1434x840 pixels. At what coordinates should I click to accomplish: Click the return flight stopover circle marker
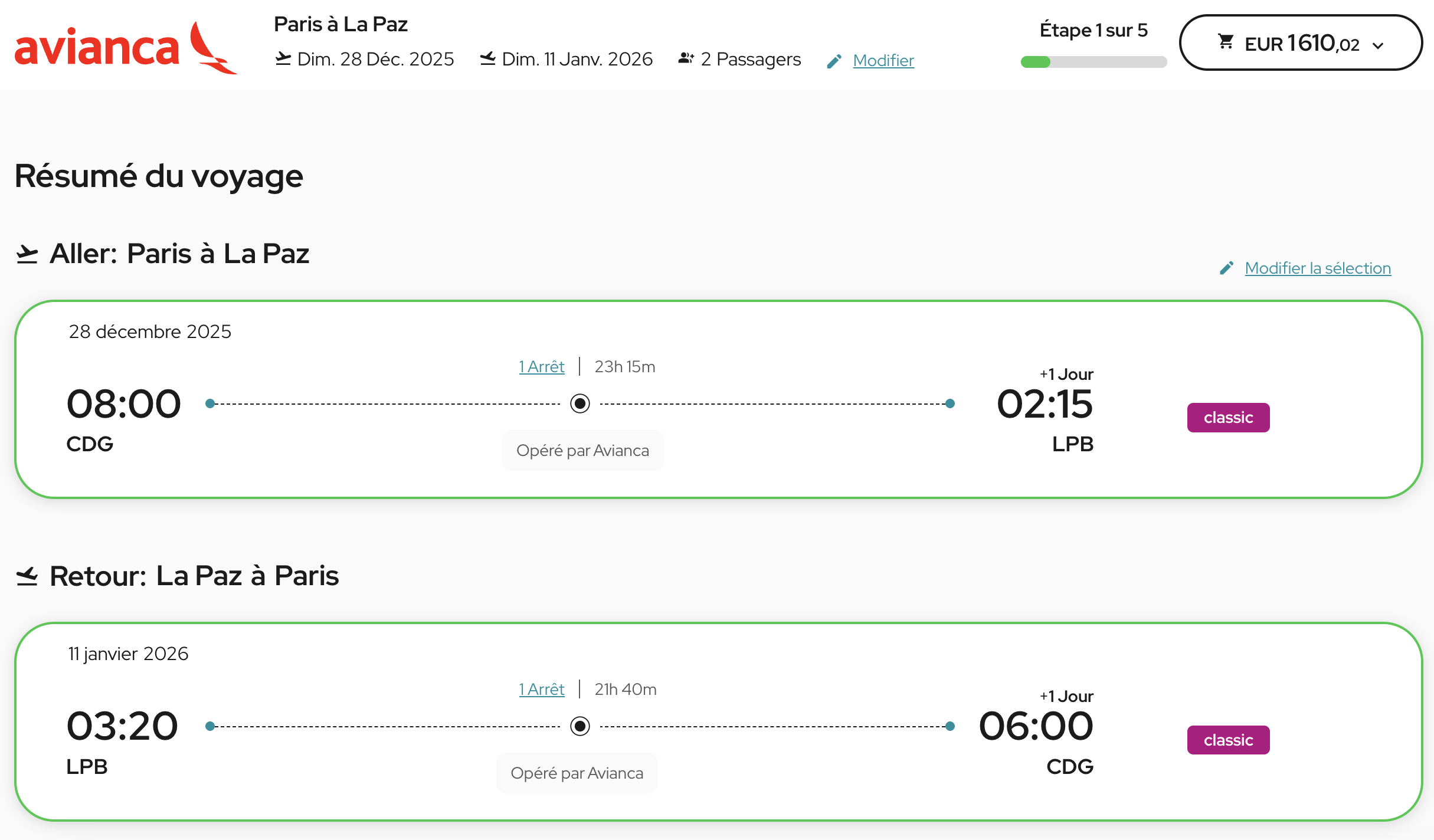coord(580,726)
